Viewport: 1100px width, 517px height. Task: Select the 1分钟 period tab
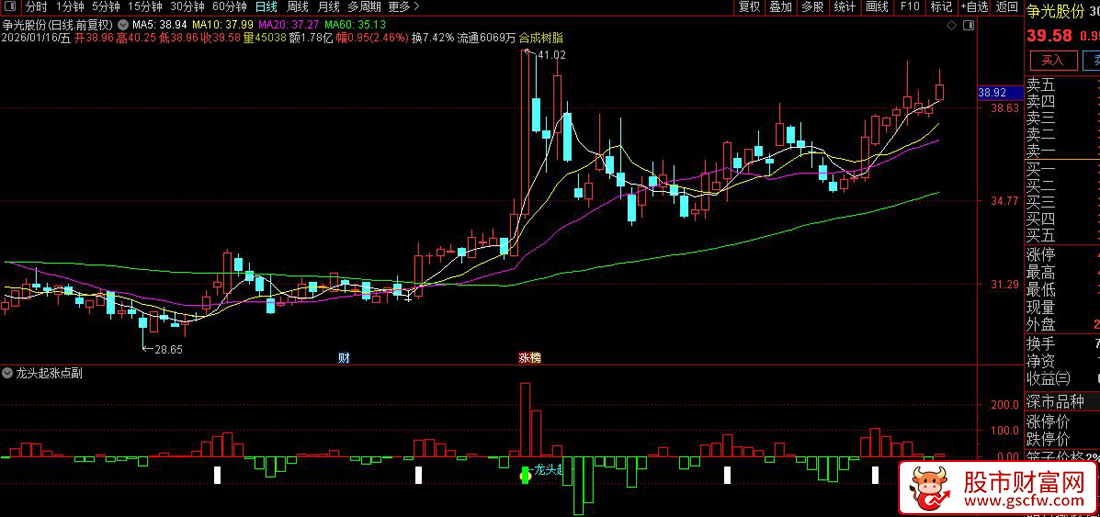pyautogui.click(x=69, y=7)
